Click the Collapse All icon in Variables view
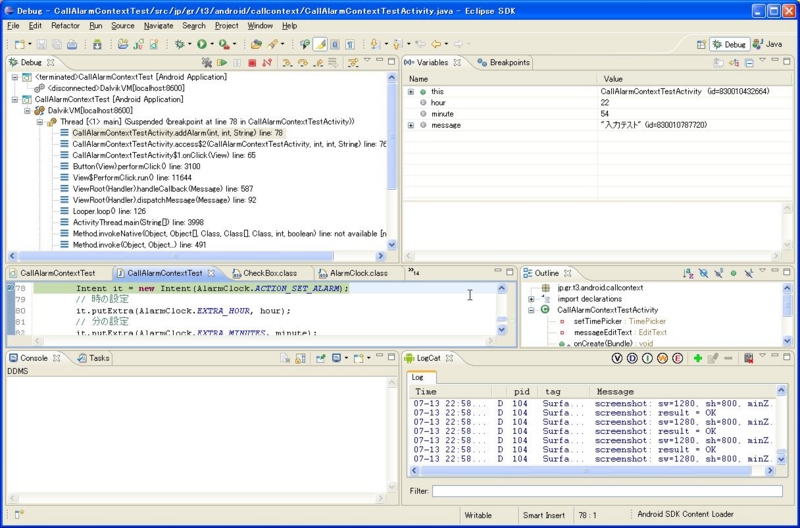 [x=749, y=62]
